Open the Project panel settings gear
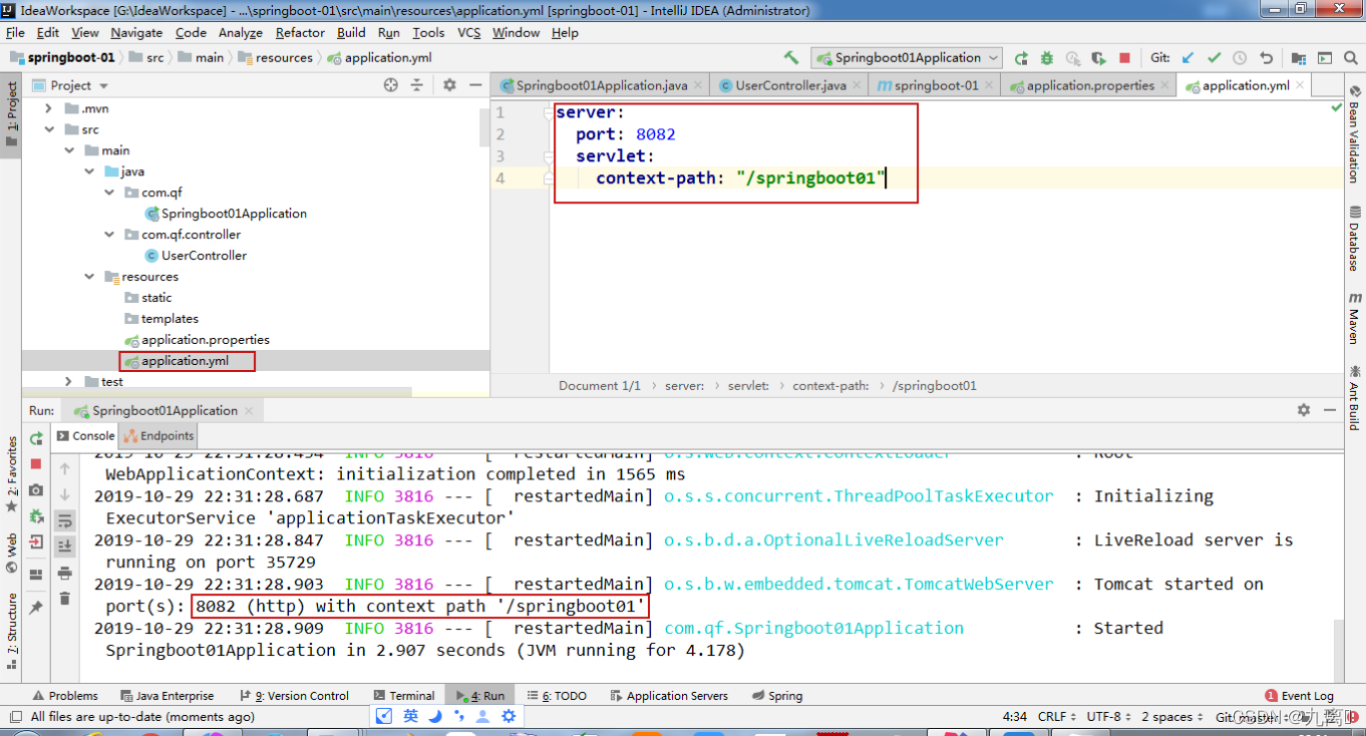Image resolution: width=1366 pixels, height=736 pixels. 449,85
